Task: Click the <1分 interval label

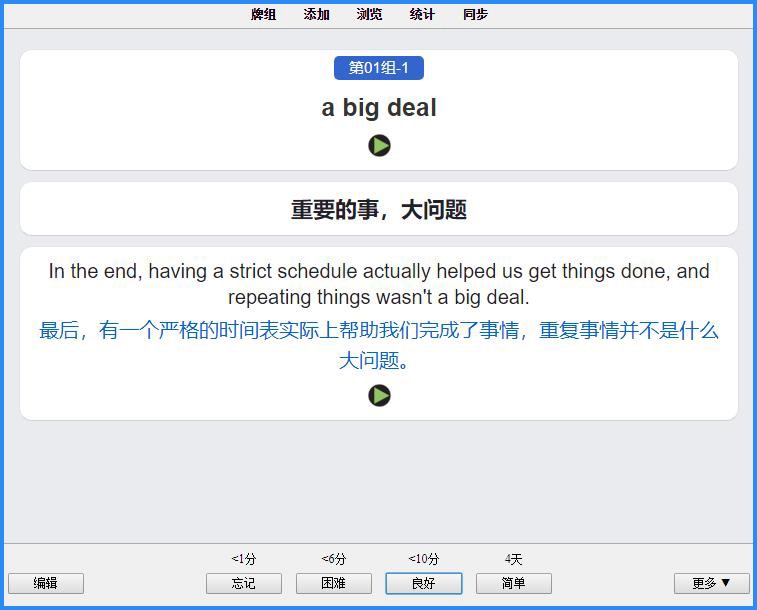Action: 244,559
